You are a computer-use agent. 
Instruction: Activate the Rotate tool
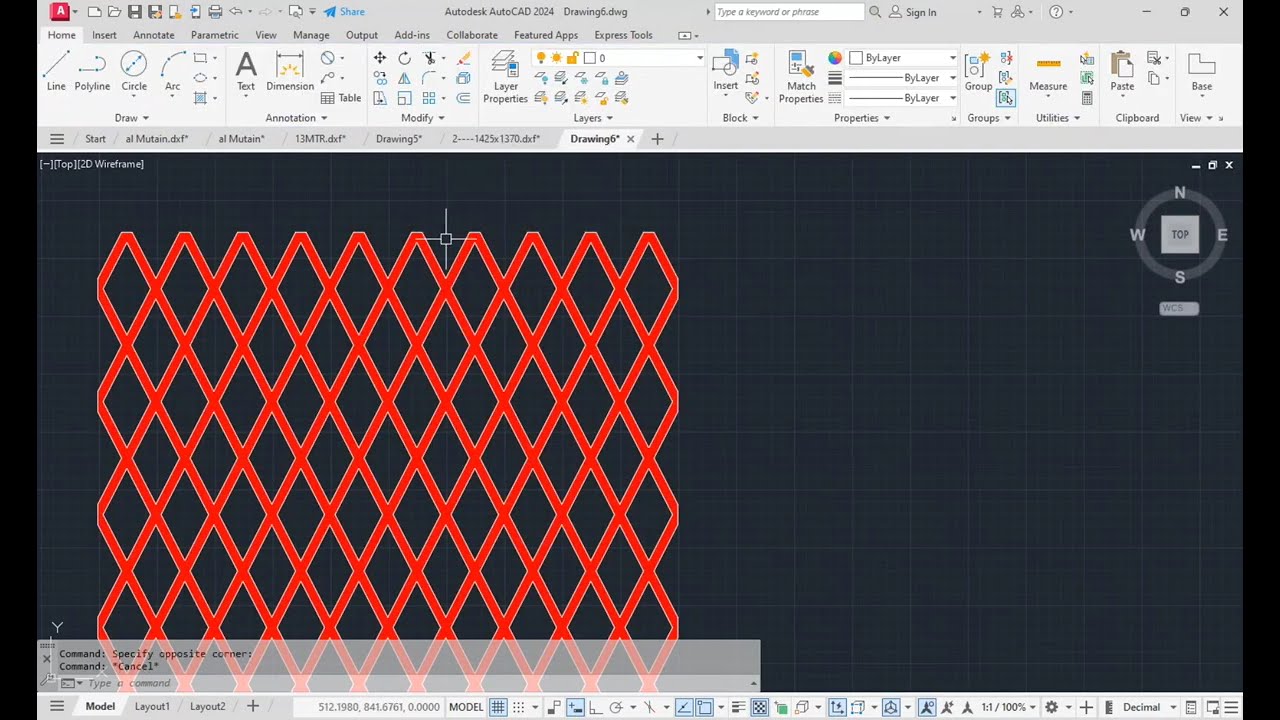[x=404, y=58]
